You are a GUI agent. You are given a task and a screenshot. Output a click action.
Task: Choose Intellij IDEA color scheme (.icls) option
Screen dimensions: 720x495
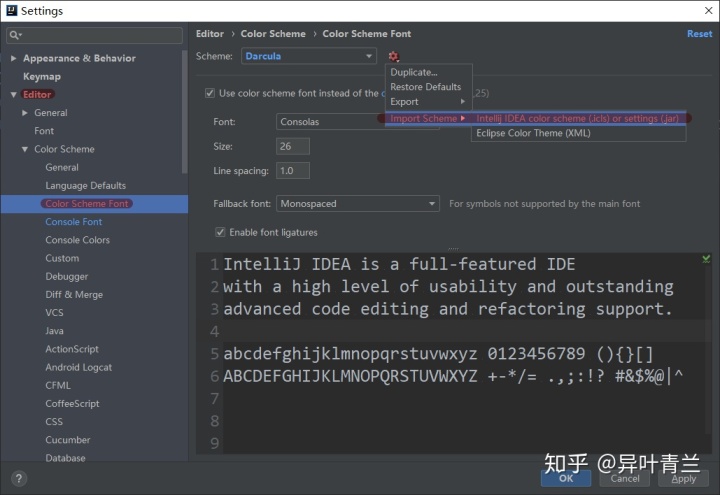(579, 118)
